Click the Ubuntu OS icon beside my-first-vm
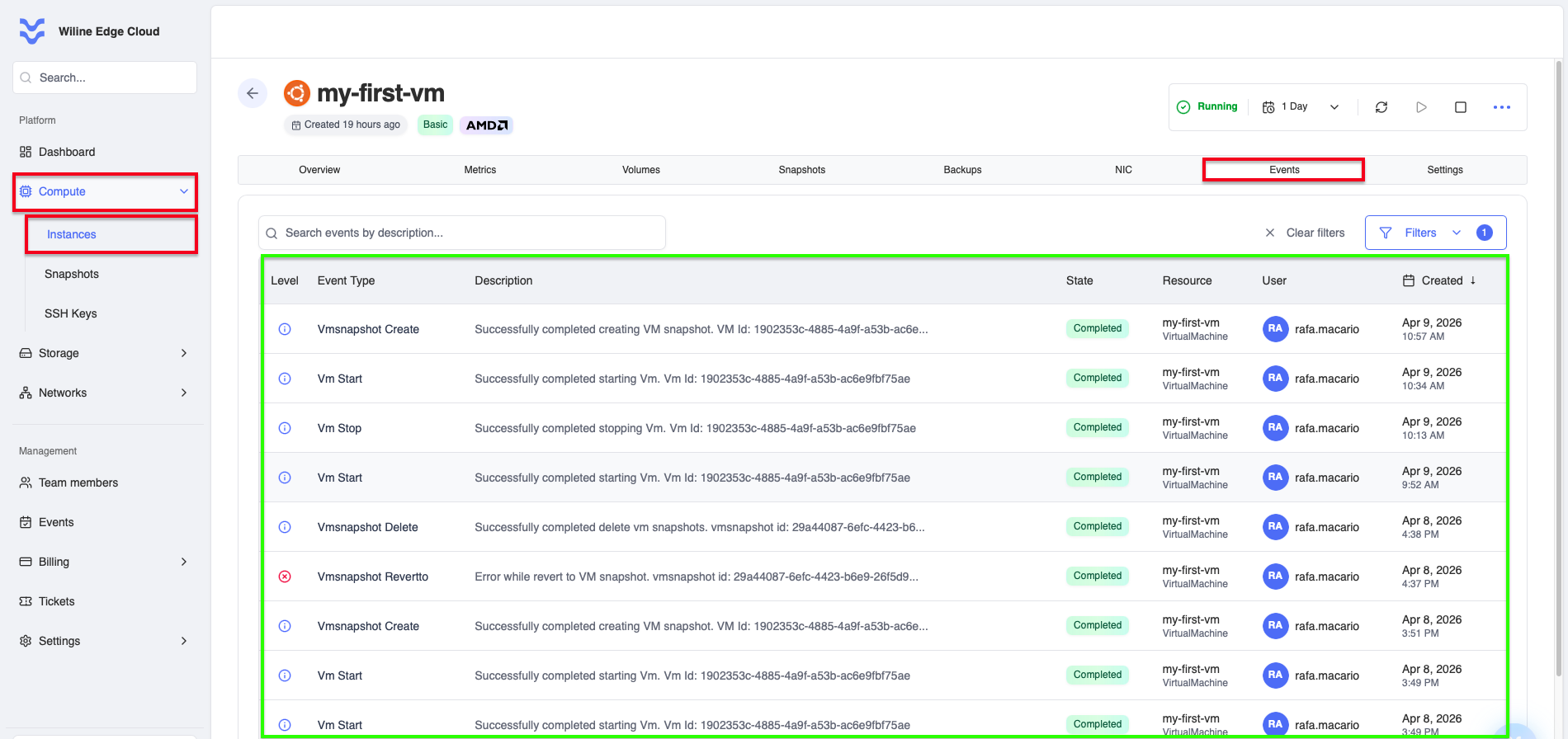The height and width of the screenshot is (739, 1568). point(297,93)
